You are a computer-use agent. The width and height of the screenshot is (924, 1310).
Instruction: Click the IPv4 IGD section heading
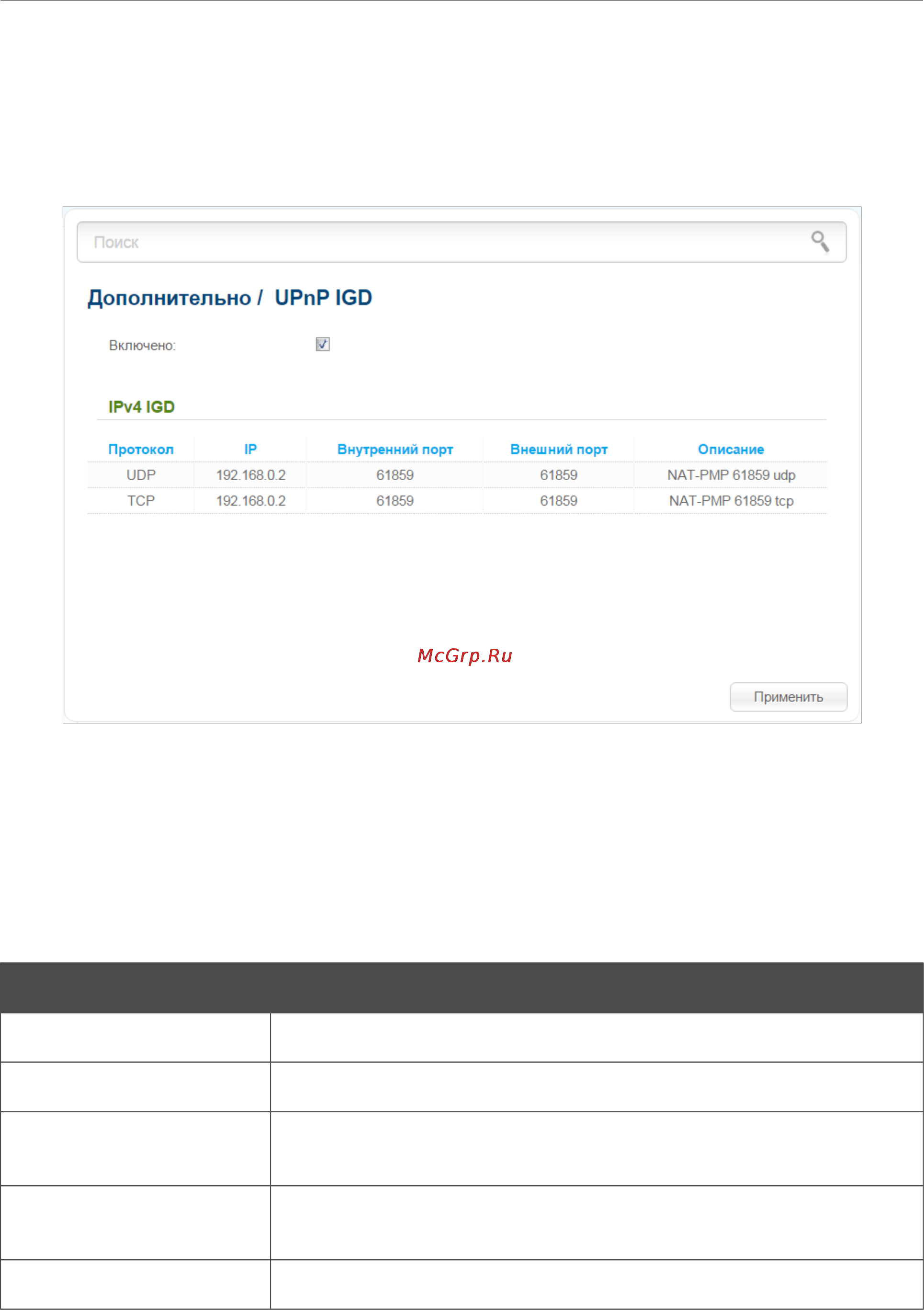tap(141, 407)
